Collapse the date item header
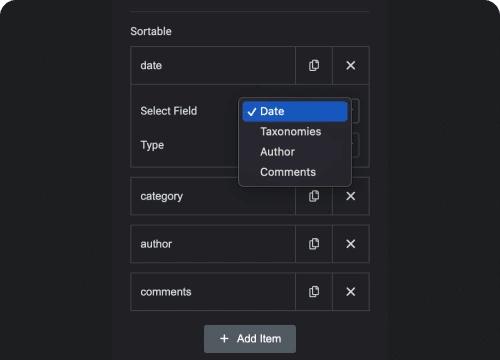This screenshot has height=360, width=500. (x=213, y=65)
